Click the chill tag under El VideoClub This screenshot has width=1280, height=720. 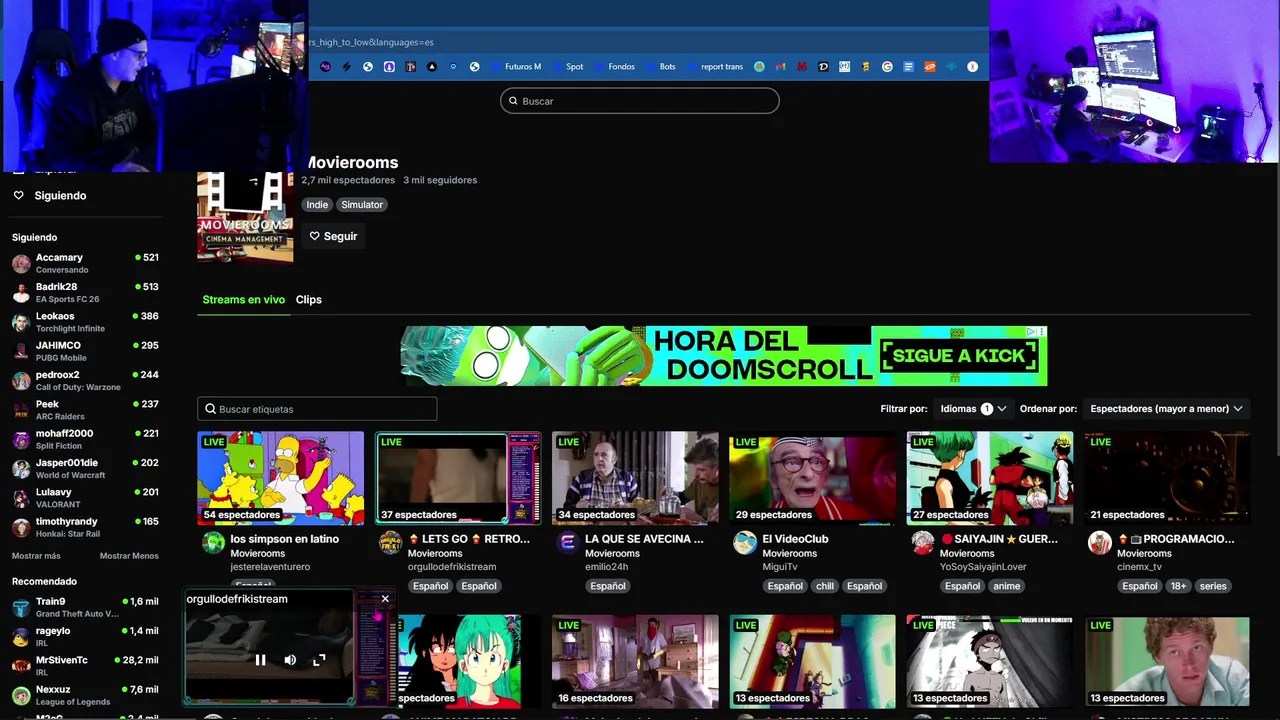coord(825,586)
